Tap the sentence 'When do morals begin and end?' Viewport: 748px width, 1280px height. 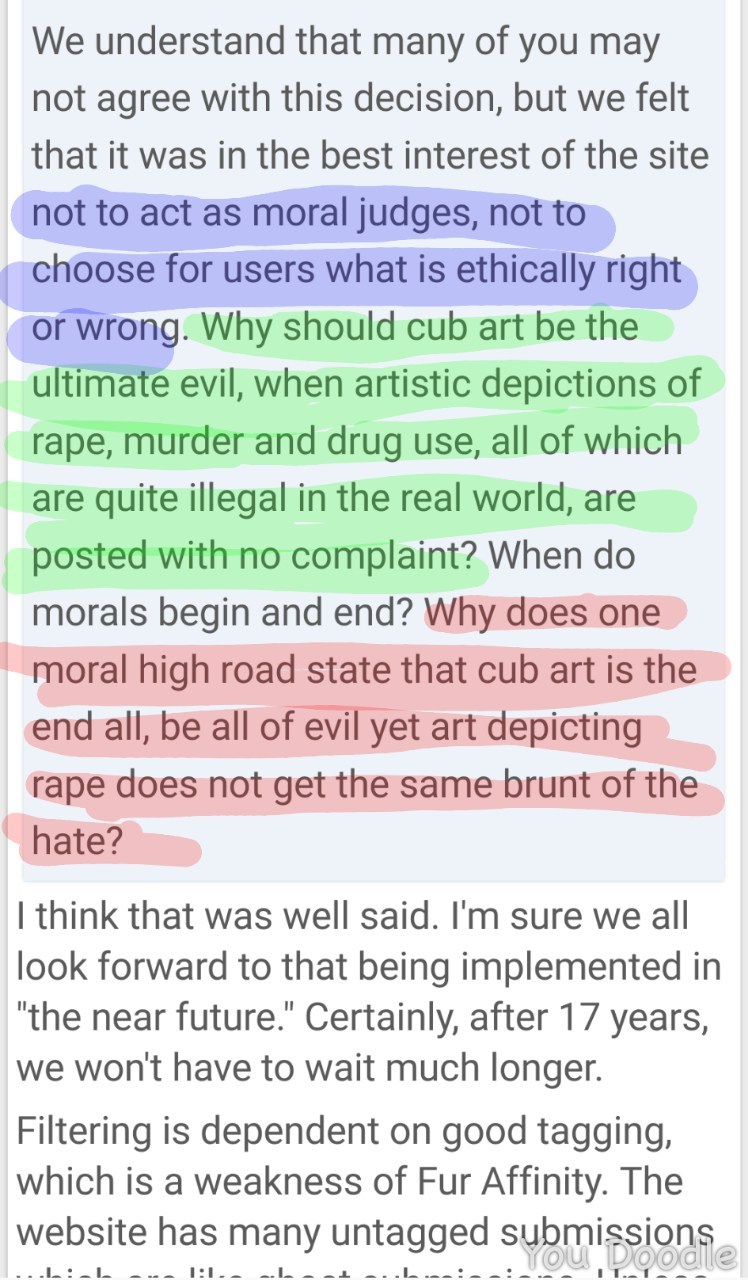point(333,584)
